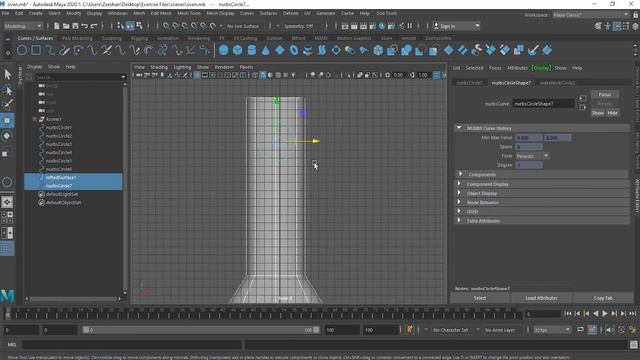Toggle the Channel Box panel icon
Viewport: 640px width, 360px height.
click(x=636, y=26)
